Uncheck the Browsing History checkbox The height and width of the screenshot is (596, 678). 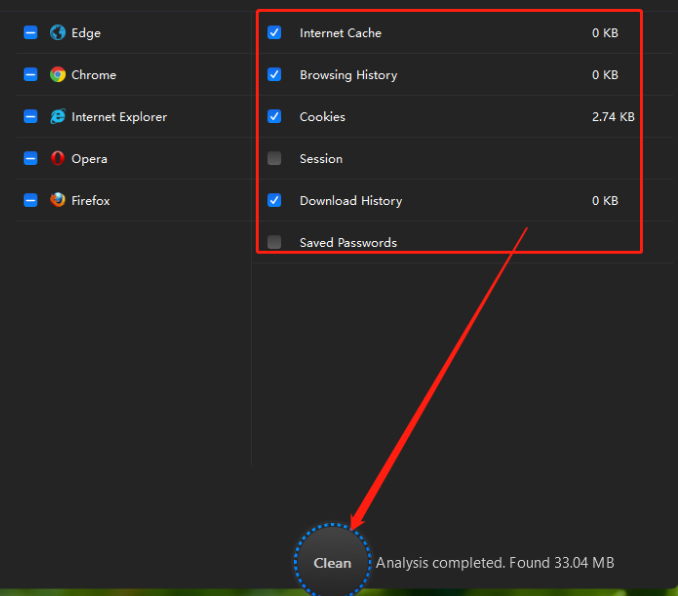[274, 74]
